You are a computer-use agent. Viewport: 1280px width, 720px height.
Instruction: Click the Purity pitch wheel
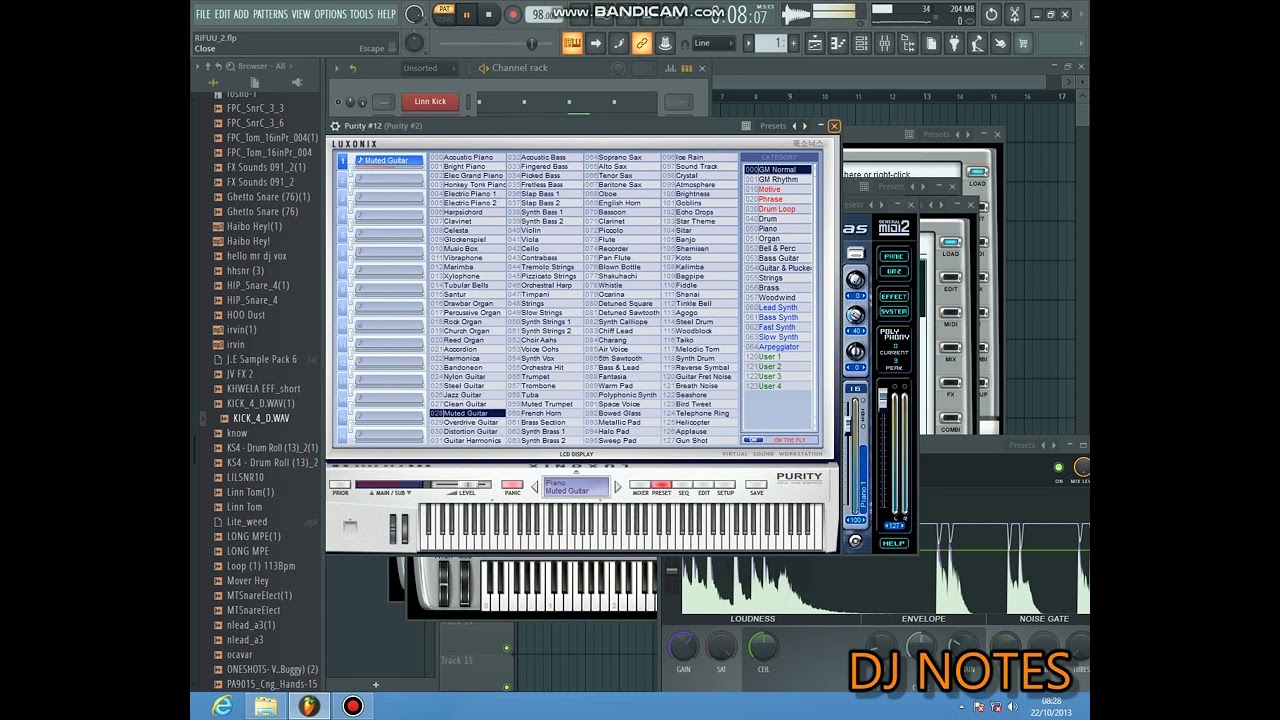point(393,528)
